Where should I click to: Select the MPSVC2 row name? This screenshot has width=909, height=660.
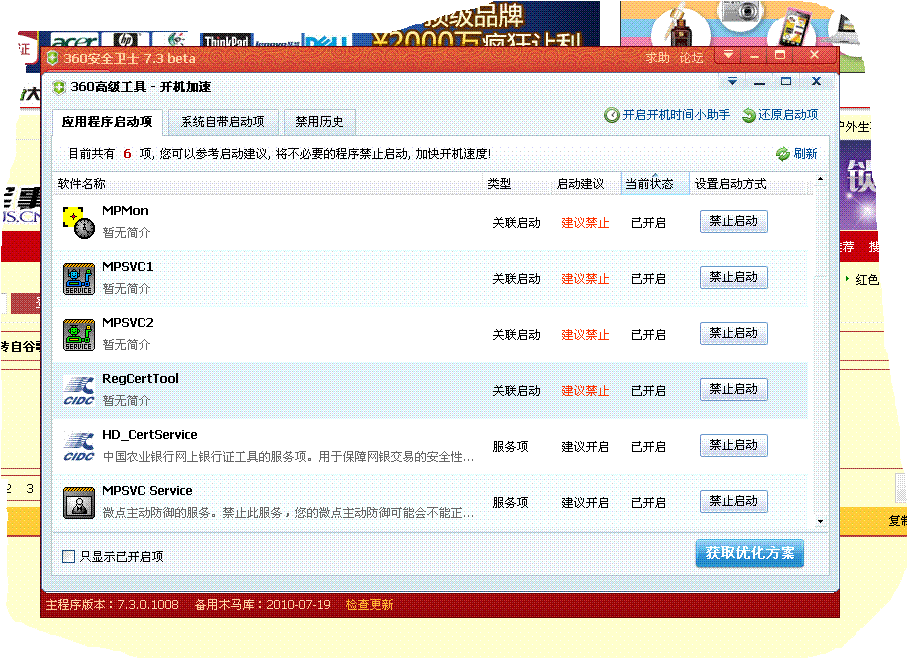(128, 323)
